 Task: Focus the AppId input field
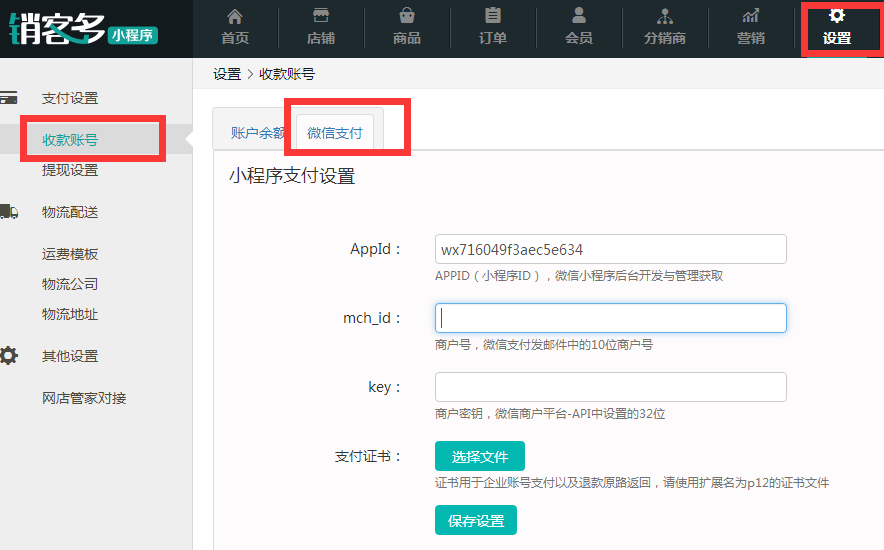(611, 249)
